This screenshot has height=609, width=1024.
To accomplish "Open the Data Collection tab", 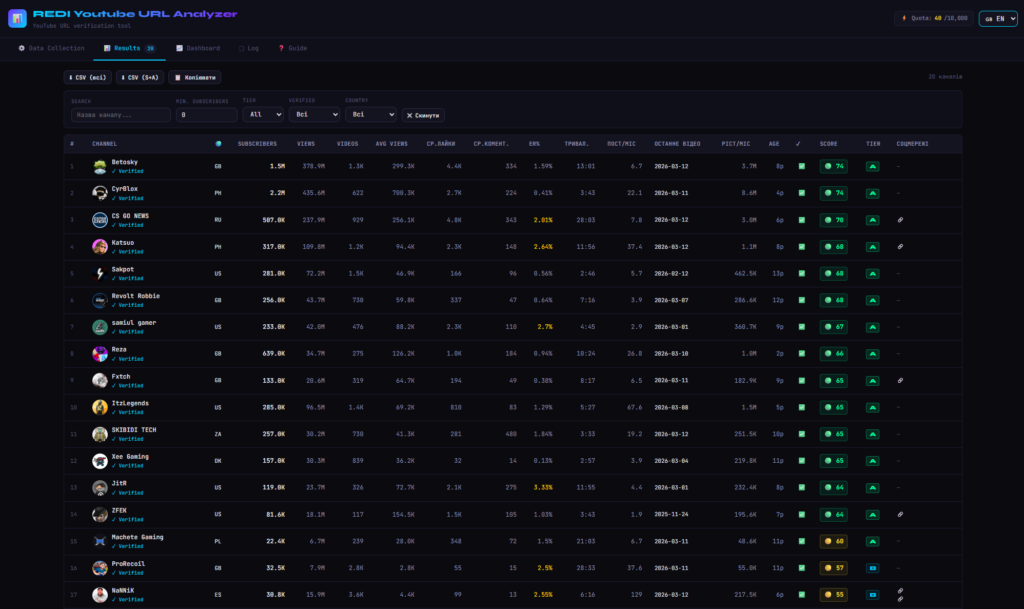I will [x=52, y=48].
